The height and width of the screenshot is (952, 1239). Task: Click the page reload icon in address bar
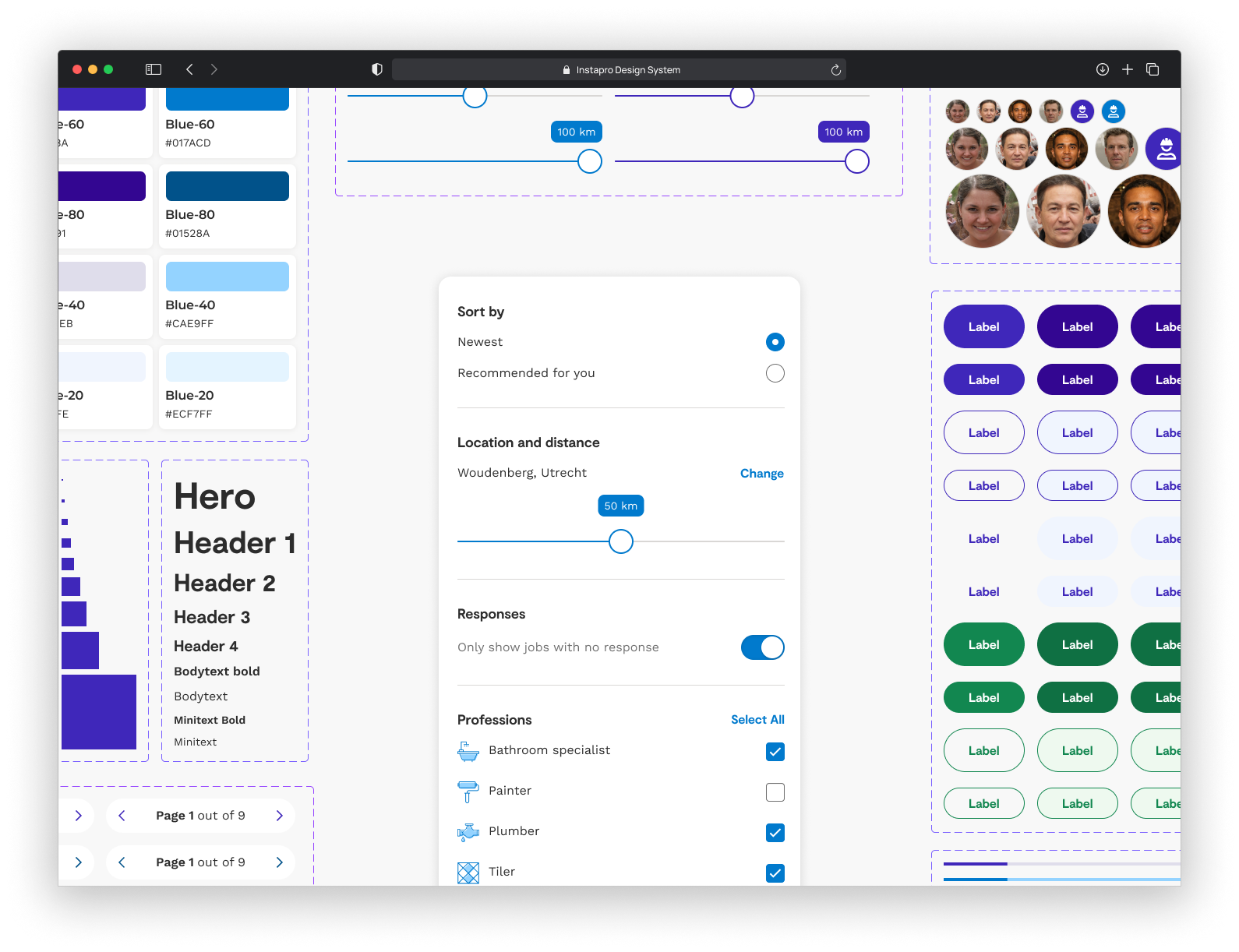pyautogui.click(x=835, y=70)
